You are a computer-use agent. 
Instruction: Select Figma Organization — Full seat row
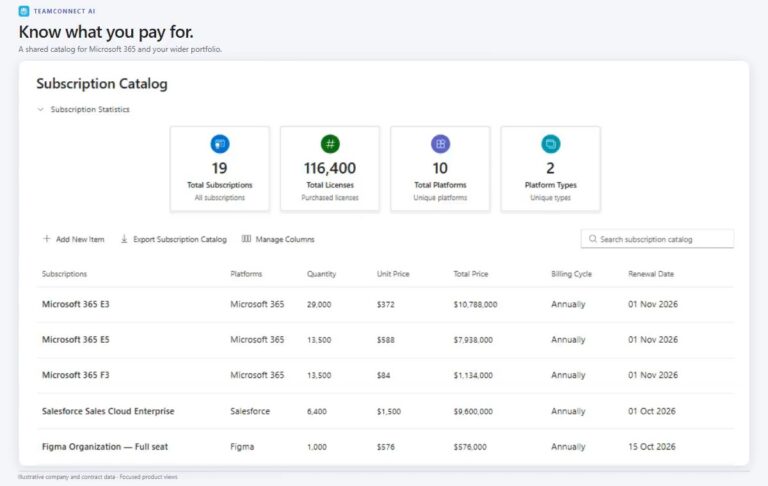pyautogui.click(x=105, y=447)
